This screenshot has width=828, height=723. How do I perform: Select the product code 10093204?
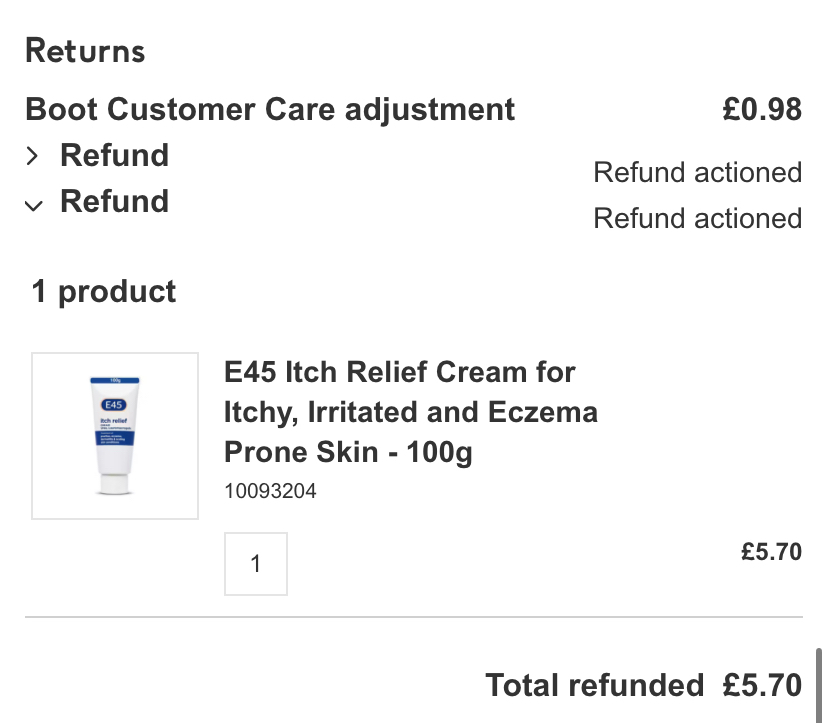click(x=270, y=492)
